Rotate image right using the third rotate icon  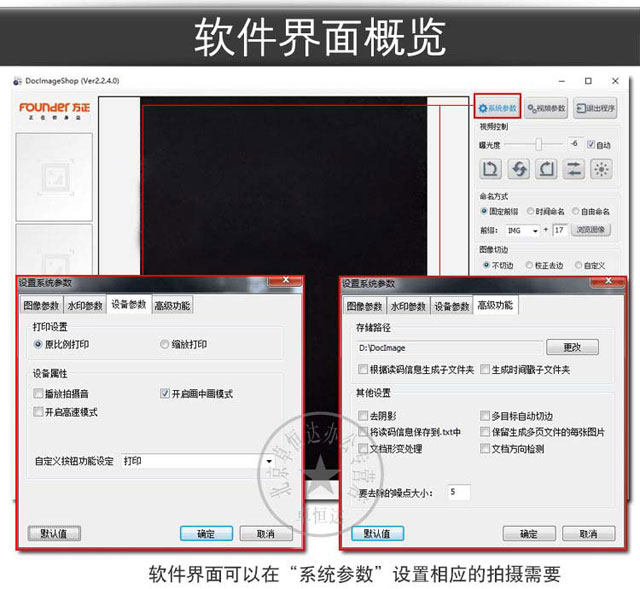coord(546,169)
